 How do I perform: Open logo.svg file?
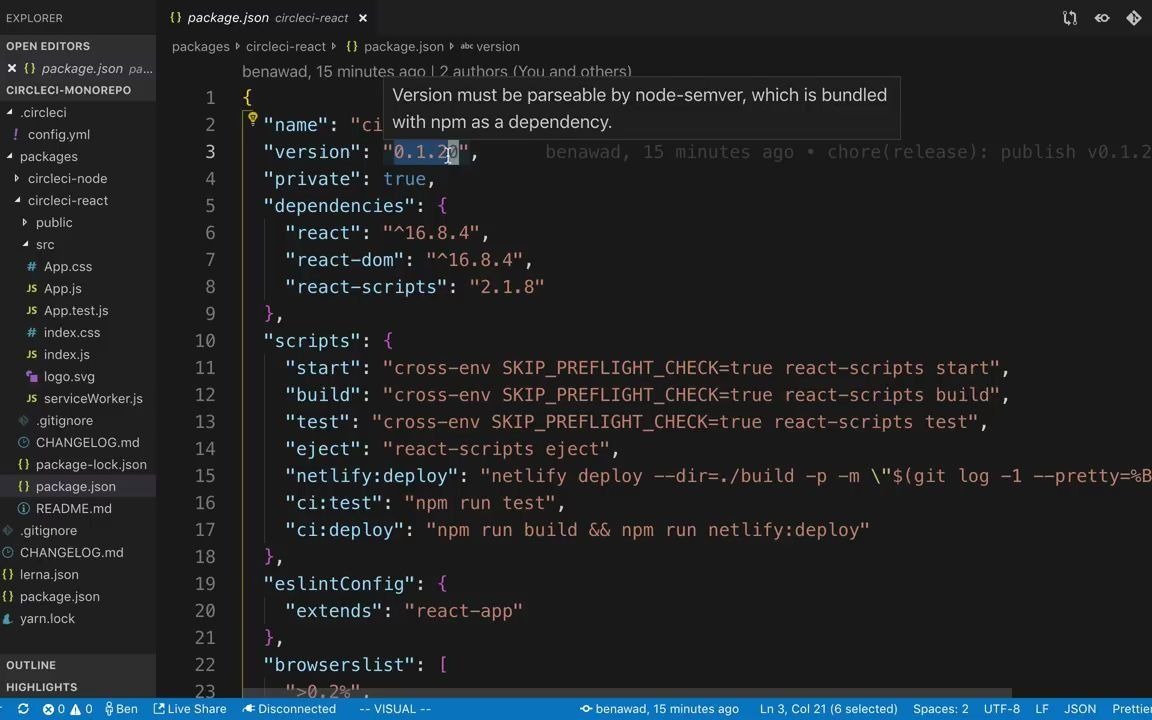(69, 377)
